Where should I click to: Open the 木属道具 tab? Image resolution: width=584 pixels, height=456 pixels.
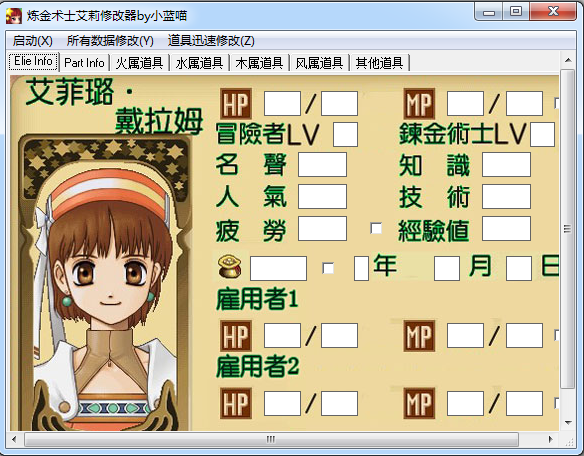point(259,63)
